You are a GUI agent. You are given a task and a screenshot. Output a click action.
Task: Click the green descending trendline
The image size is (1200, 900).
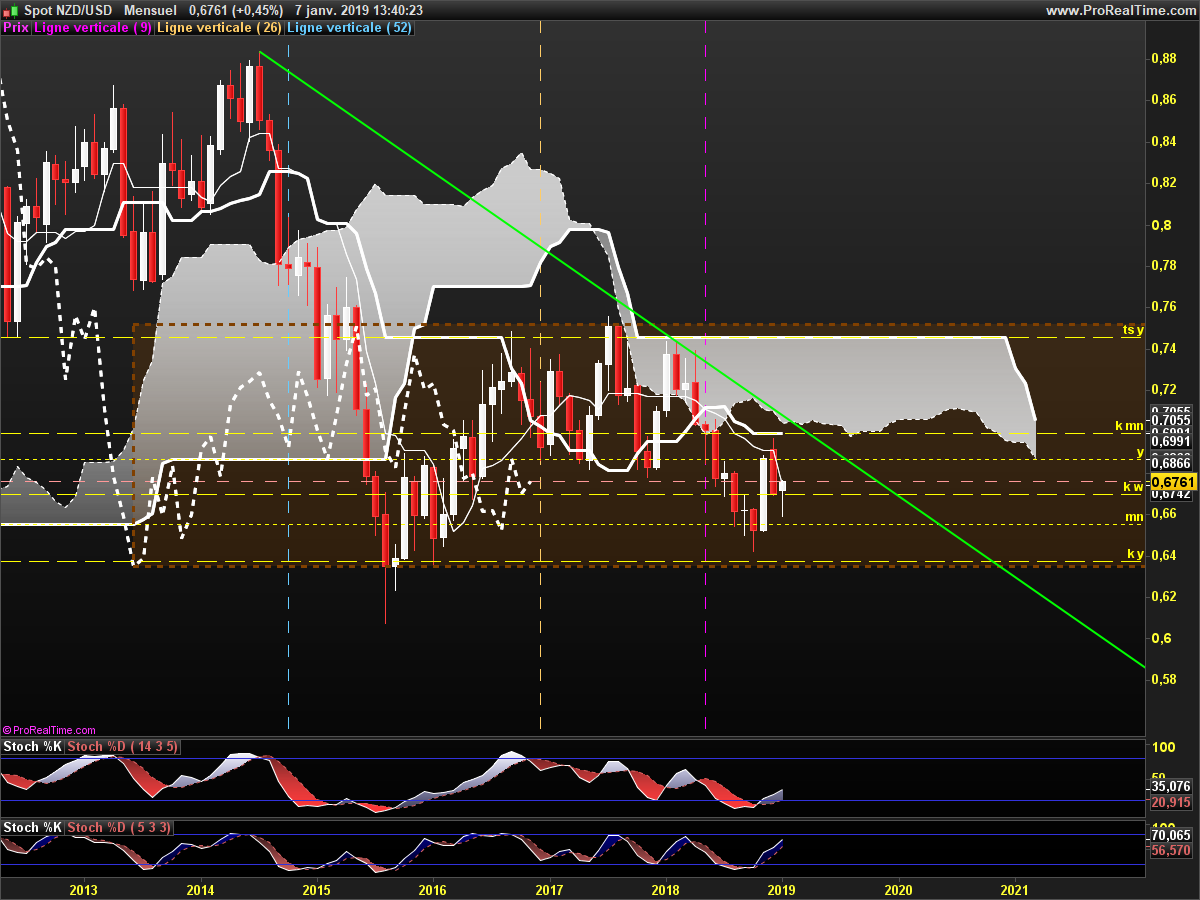pyautogui.click(x=700, y=357)
